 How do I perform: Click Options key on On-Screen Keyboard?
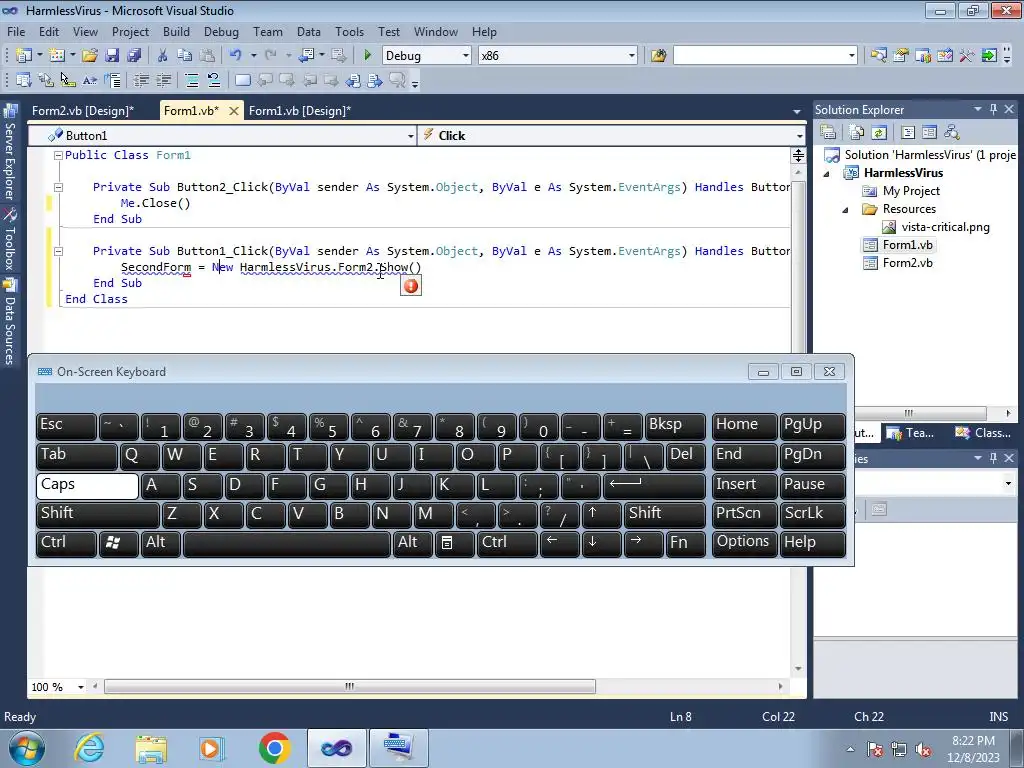tap(744, 543)
